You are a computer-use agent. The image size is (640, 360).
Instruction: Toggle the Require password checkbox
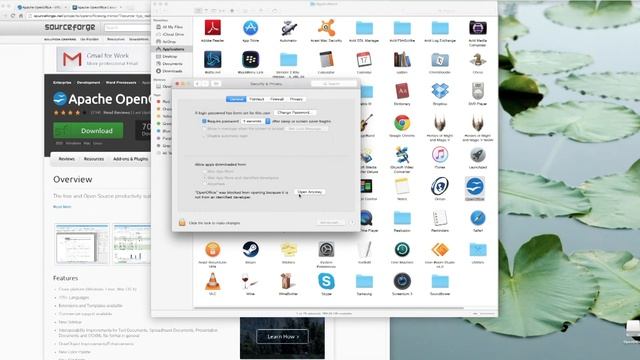click(204, 121)
